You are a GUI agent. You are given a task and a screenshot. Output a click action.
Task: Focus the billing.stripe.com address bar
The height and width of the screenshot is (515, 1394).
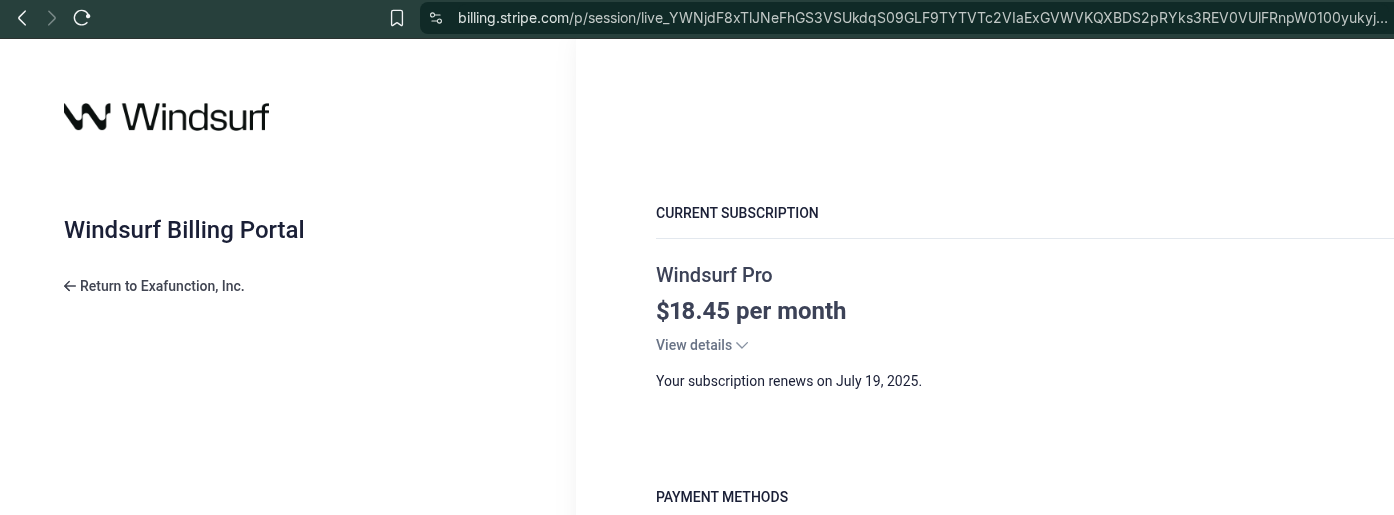pos(905,18)
